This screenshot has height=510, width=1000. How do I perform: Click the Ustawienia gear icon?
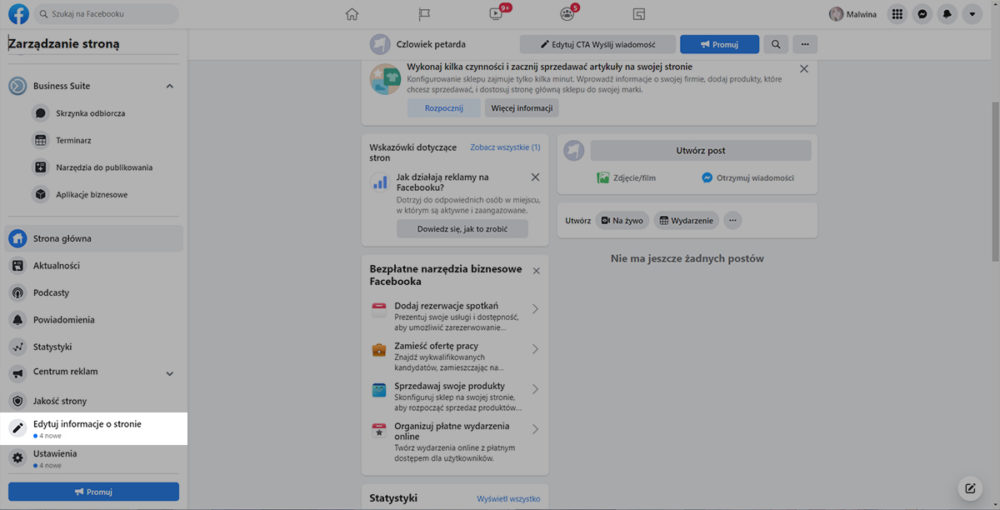[x=18, y=458]
